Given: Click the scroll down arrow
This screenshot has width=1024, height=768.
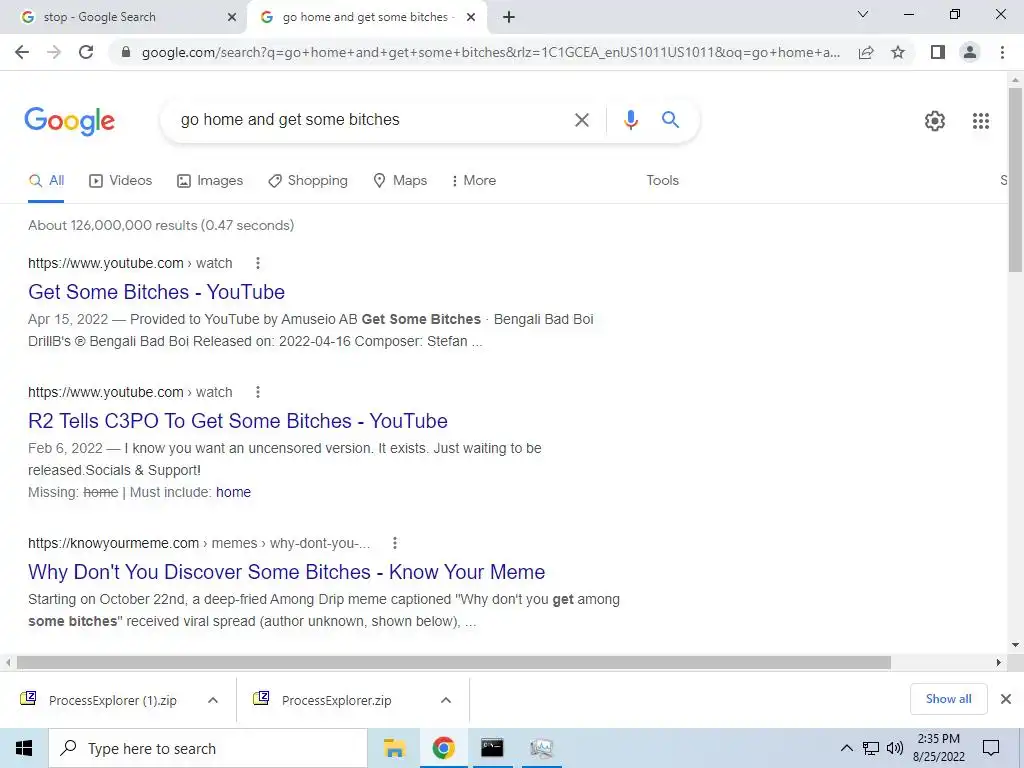Looking at the screenshot, I should (x=1015, y=645).
